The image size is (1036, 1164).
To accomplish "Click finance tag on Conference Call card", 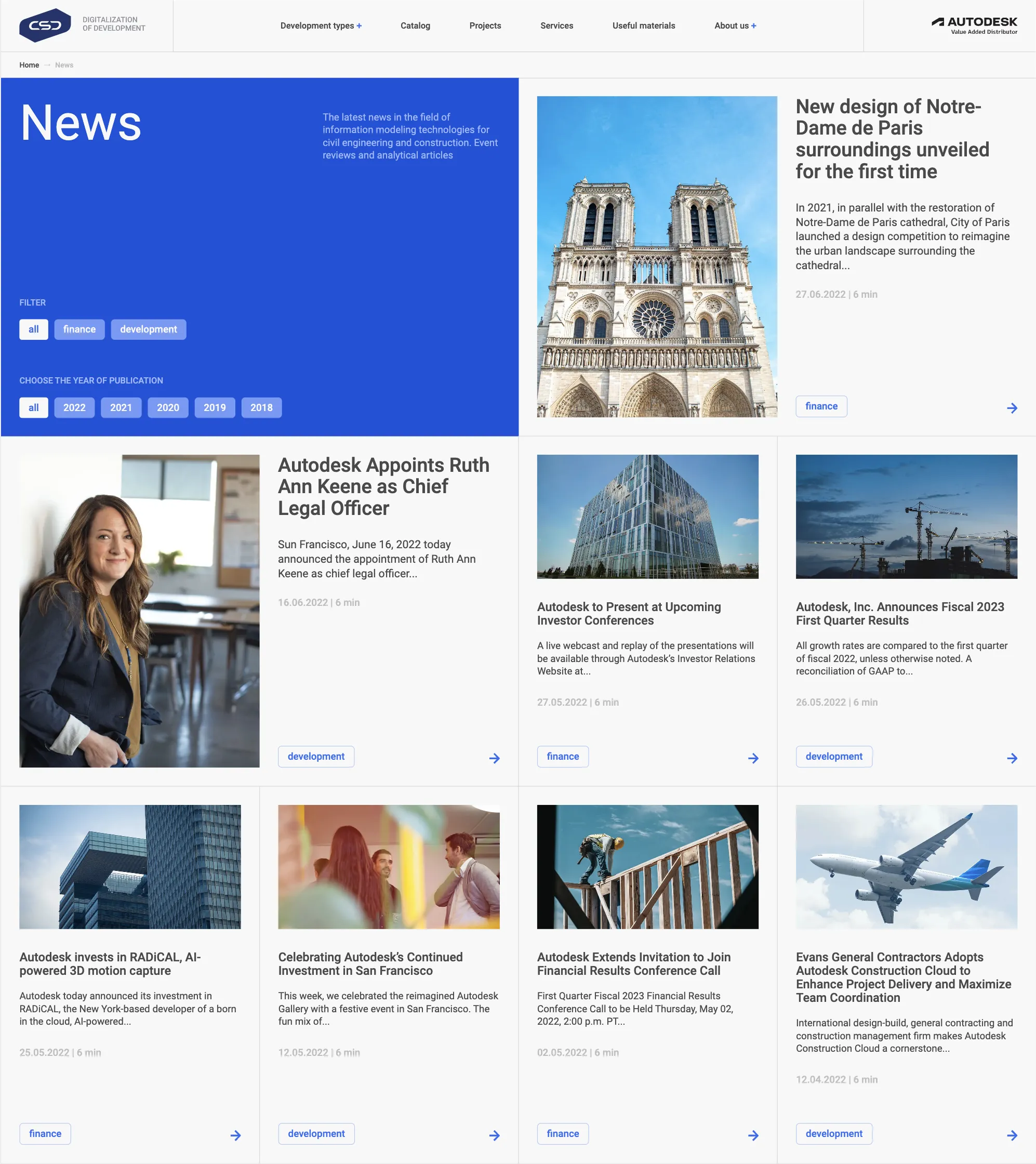I will click(x=562, y=1134).
